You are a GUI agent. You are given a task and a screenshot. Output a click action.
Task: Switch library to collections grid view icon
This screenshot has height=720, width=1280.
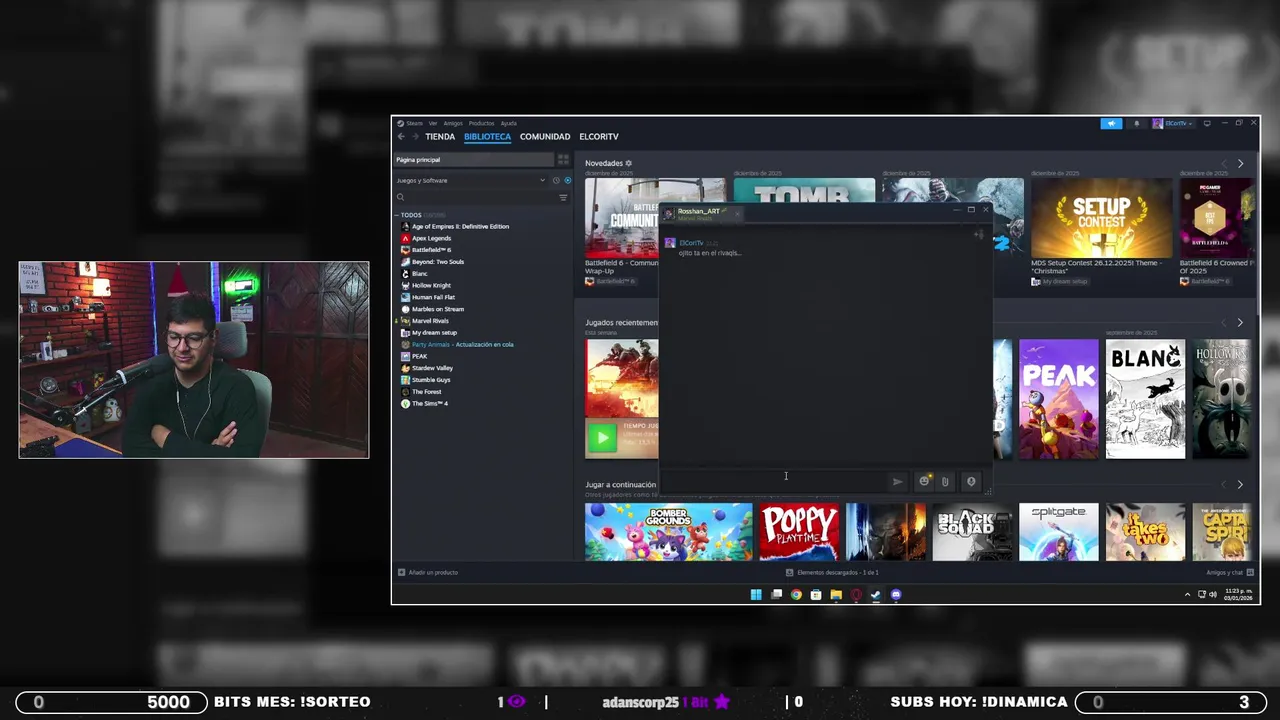[563, 160]
